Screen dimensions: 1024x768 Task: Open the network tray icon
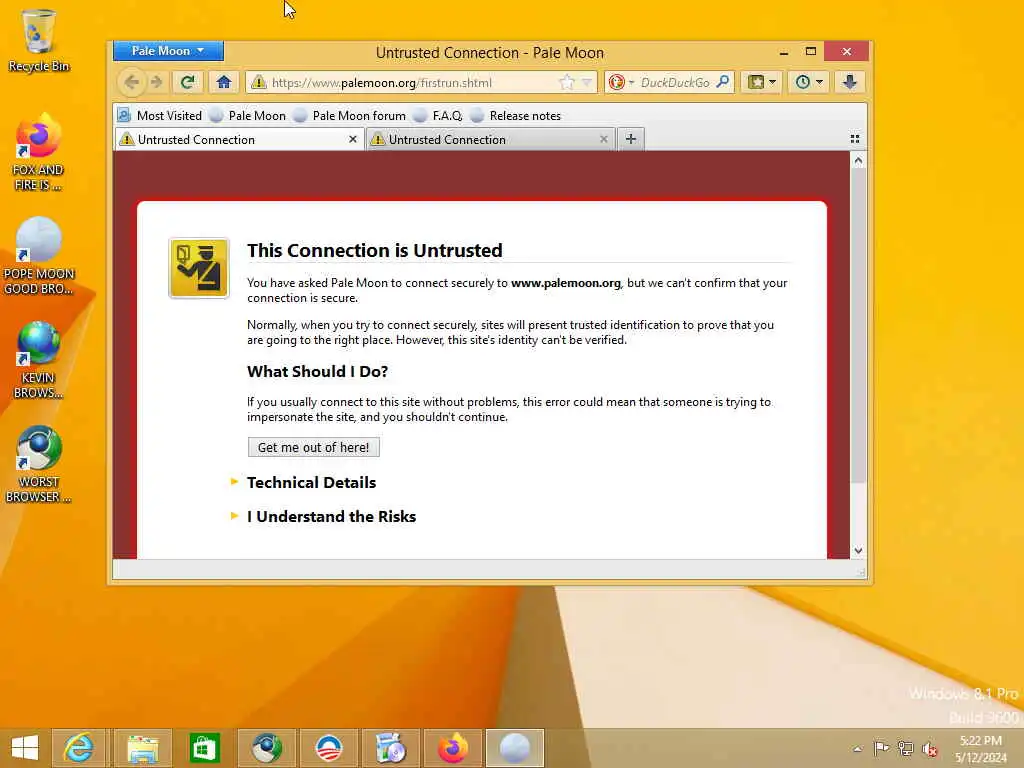click(x=905, y=748)
